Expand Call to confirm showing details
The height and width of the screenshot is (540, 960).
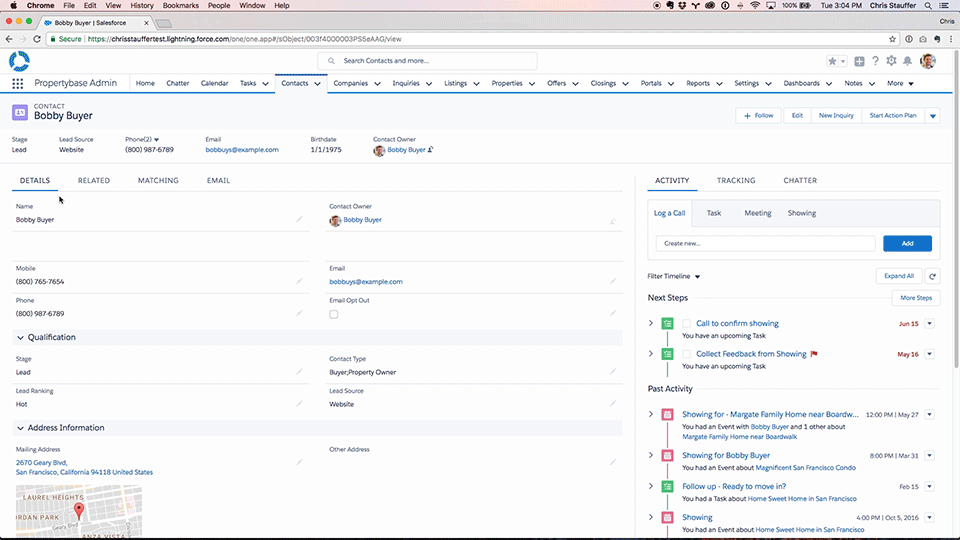click(651, 323)
